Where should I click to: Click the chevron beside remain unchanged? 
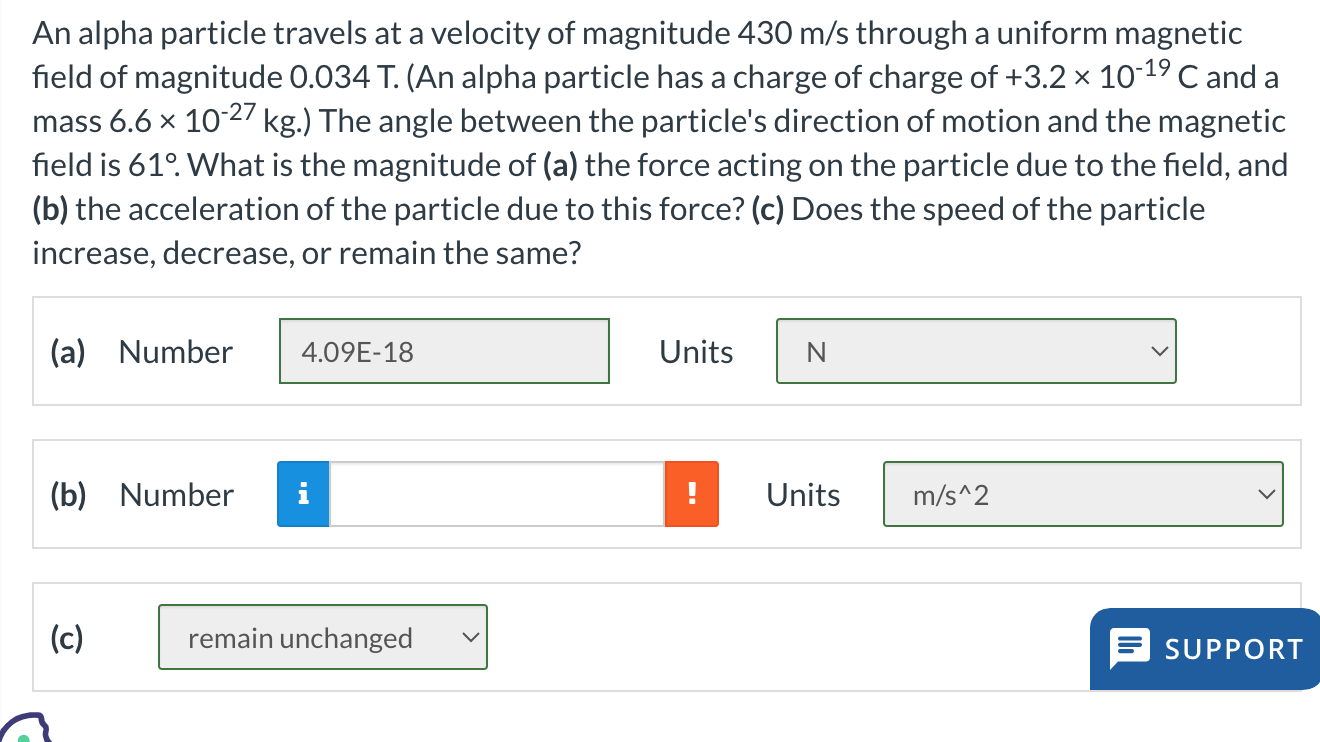click(x=470, y=637)
